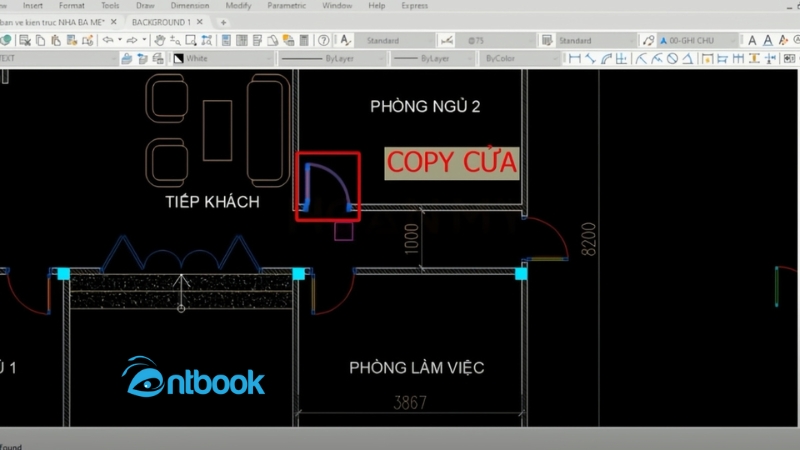Image resolution: width=800 pixels, height=450 pixels.
Task: Select the Pan hand tool
Action: click(x=159, y=40)
